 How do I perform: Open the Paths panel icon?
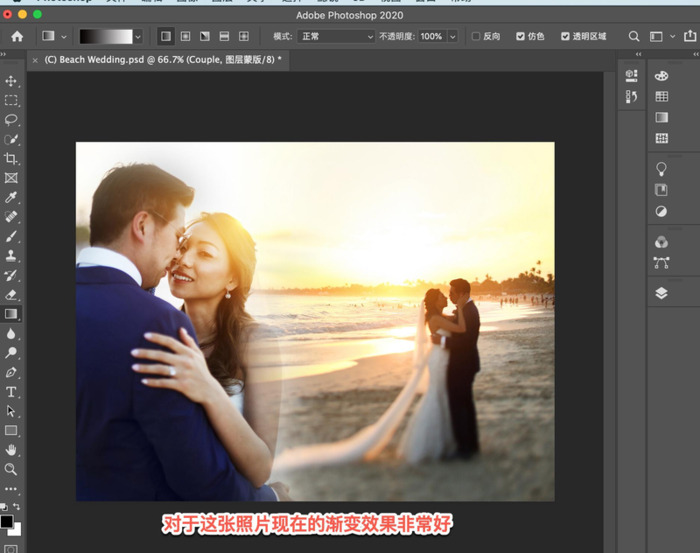pos(662,262)
